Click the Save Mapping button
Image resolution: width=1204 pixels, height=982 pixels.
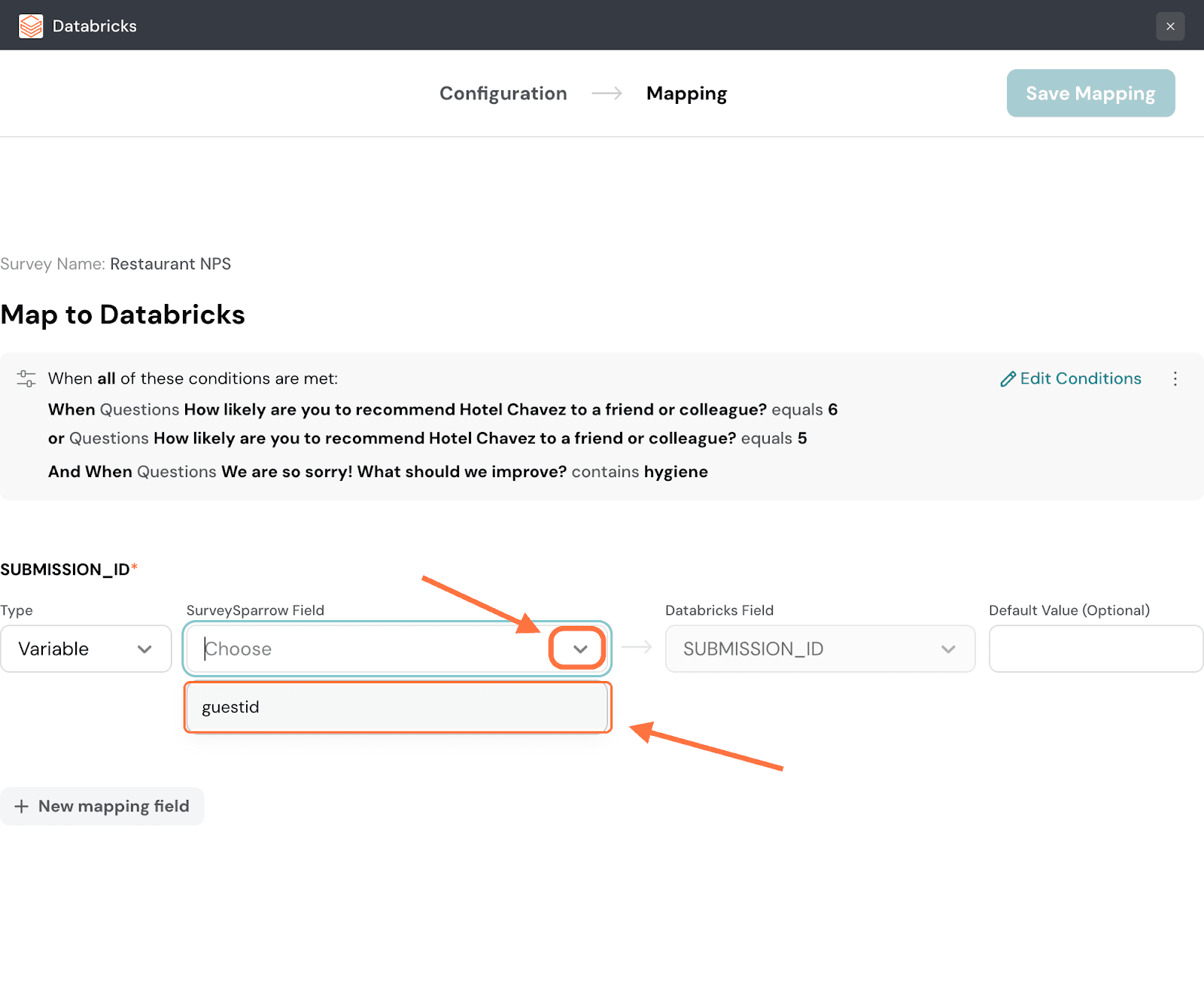(1090, 93)
